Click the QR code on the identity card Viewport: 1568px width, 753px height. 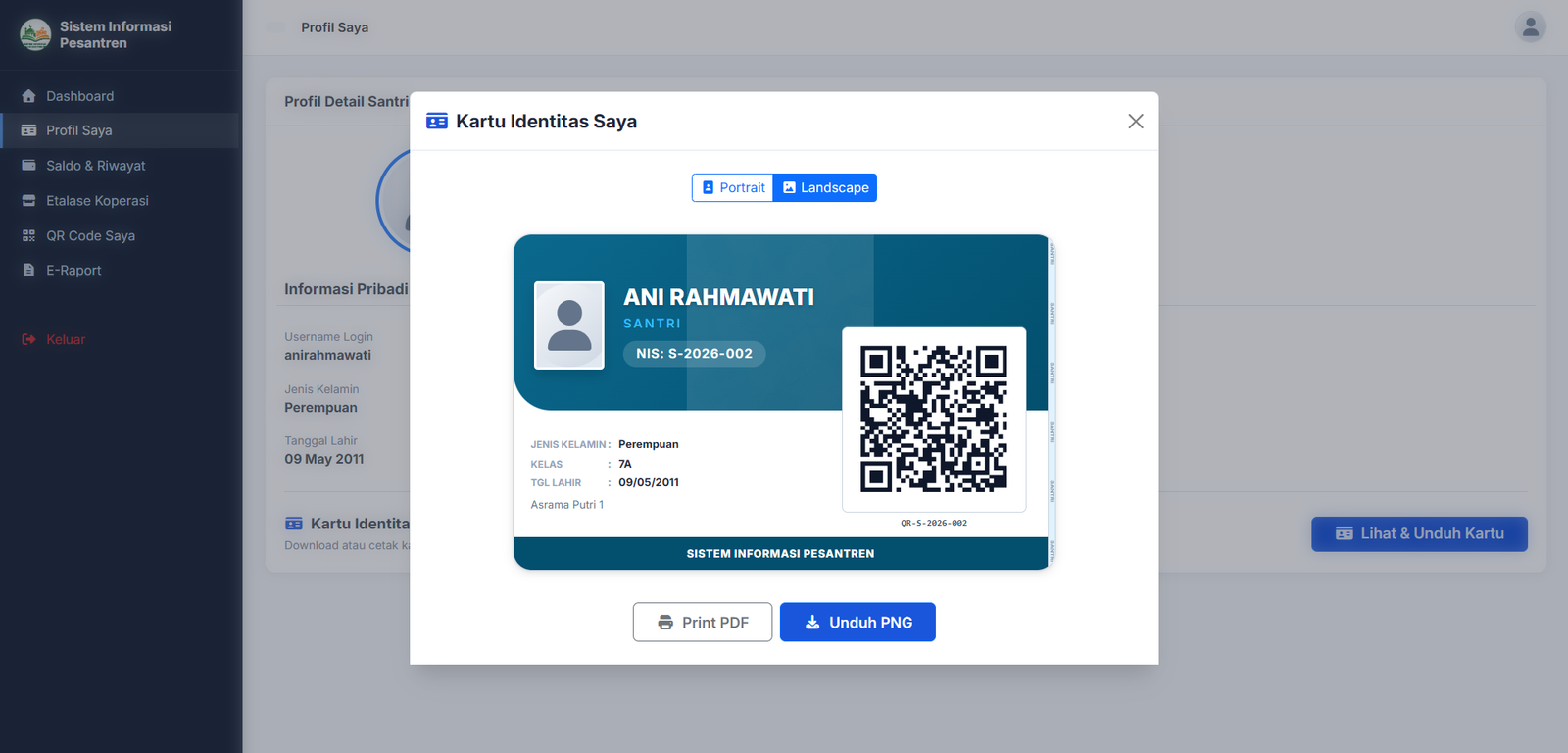[x=934, y=419]
